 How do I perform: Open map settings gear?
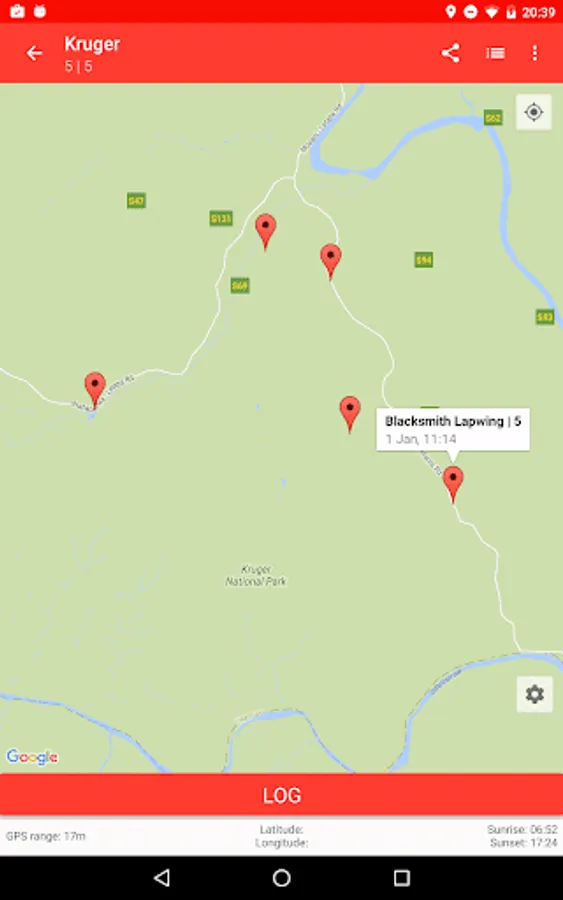click(534, 694)
